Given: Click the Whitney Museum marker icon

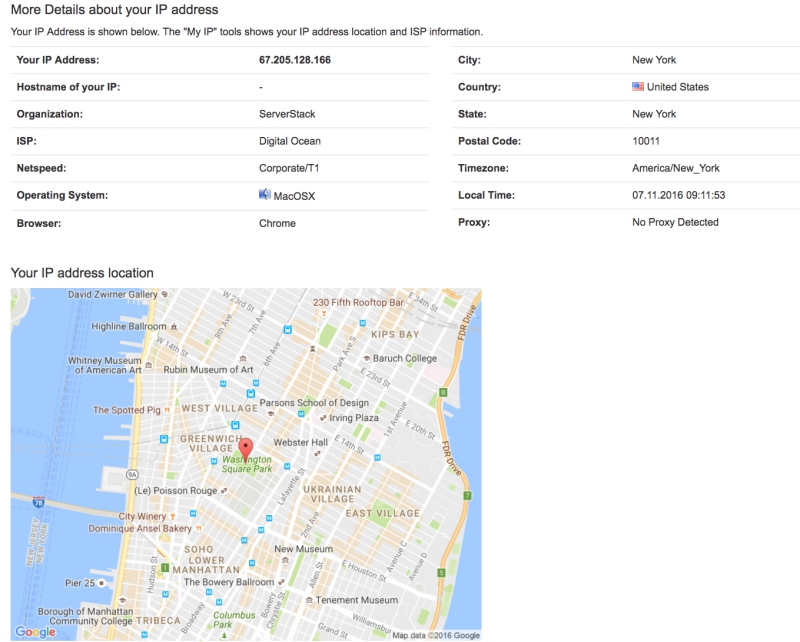Looking at the screenshot, I should point(148,365).
